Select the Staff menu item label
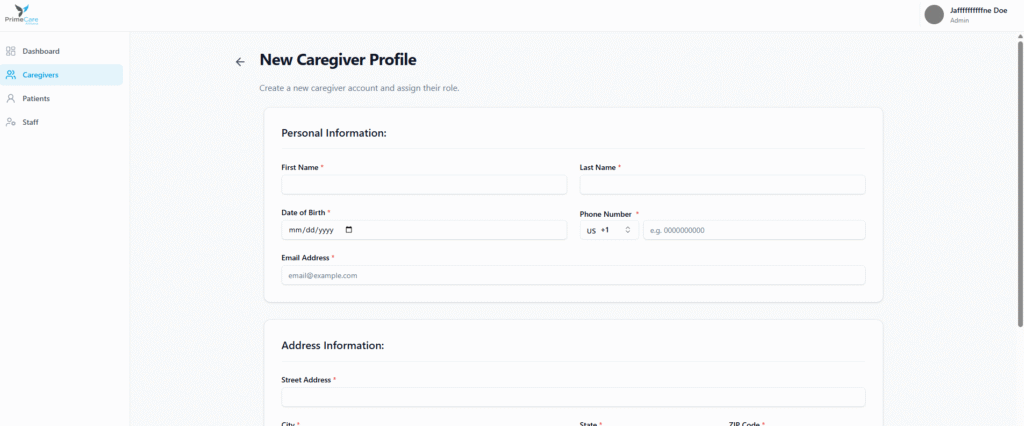This screenshot has width=1024, height=426. (x=31, y=122)
